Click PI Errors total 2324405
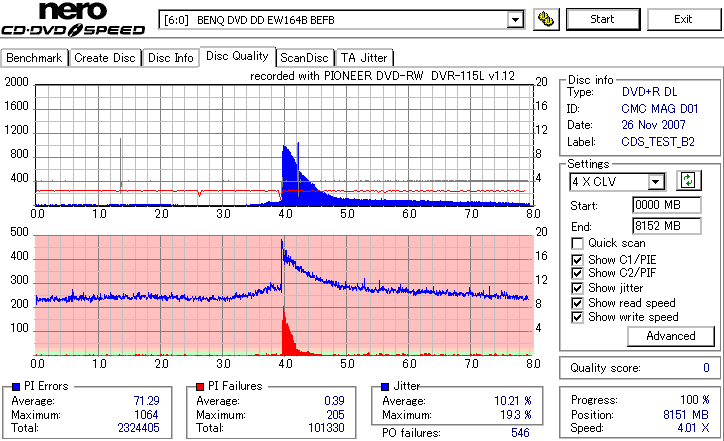 (x=139, y=428)
